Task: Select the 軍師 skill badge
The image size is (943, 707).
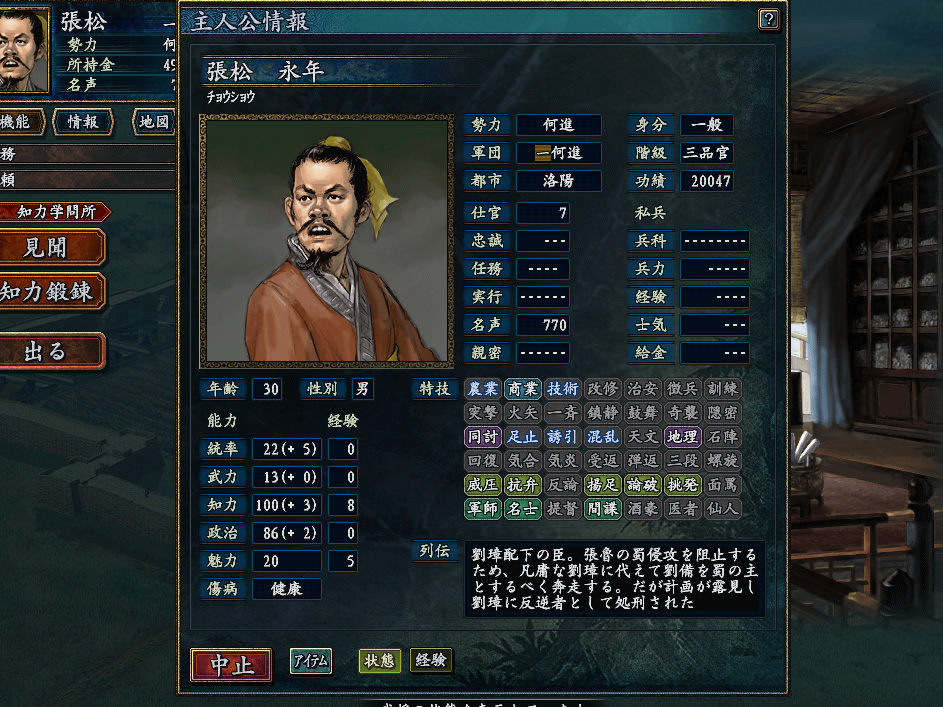Action: coord(483,509)
